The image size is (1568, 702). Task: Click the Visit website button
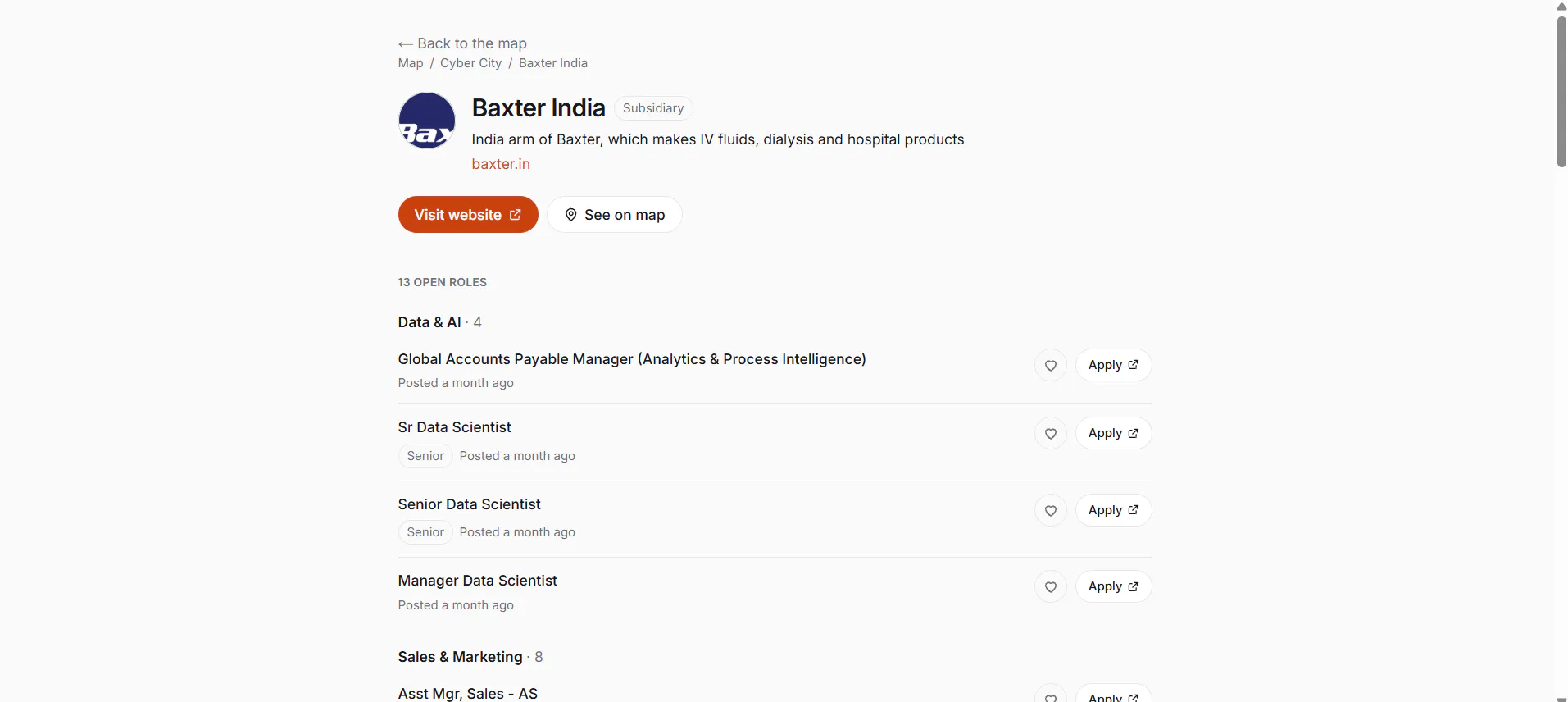coord(468,215)
